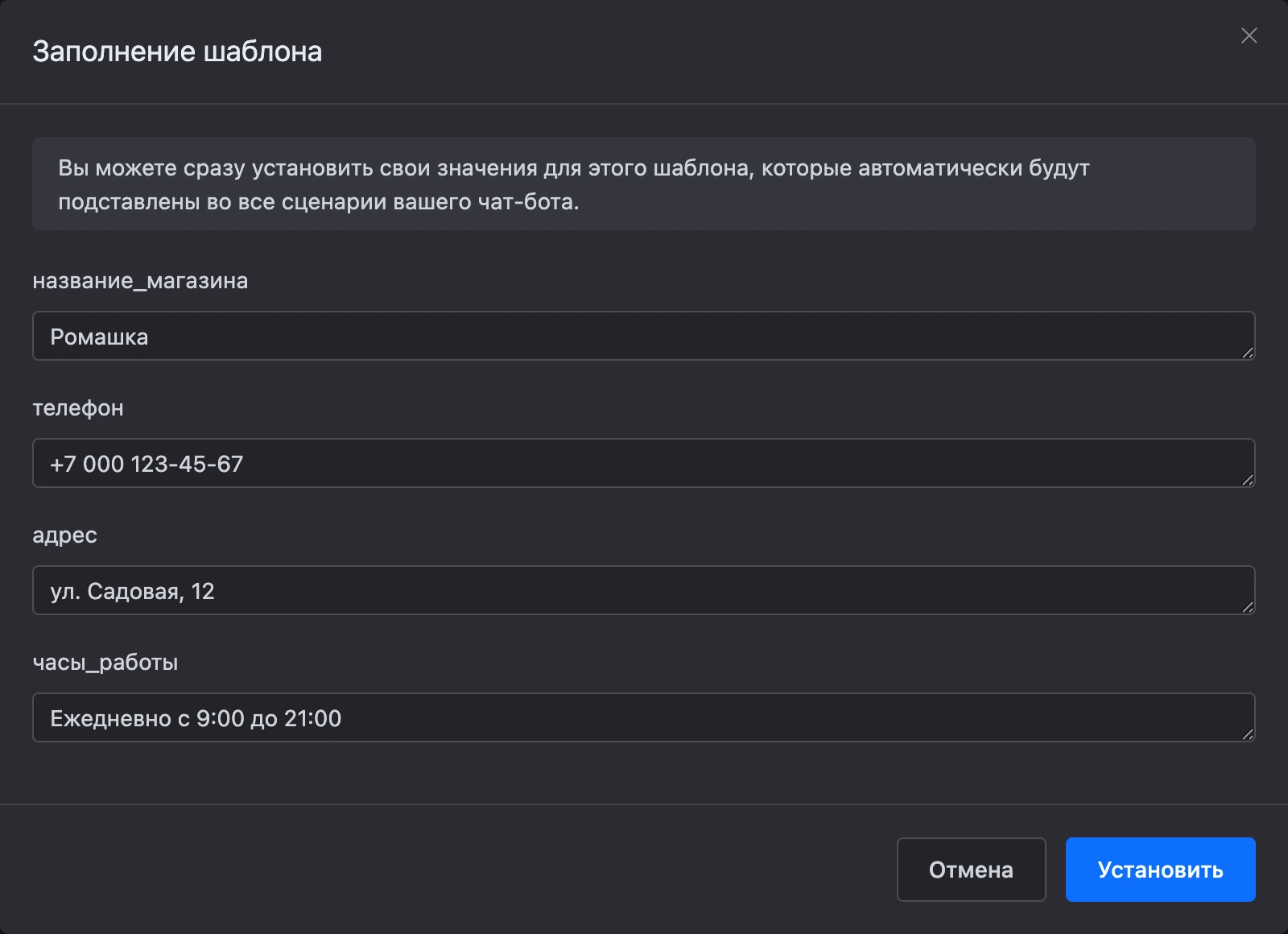The height and width of the screenshot is (934, 1288).
Task: Click resize handle of телефон textarea
Action: coord(1248,480)
